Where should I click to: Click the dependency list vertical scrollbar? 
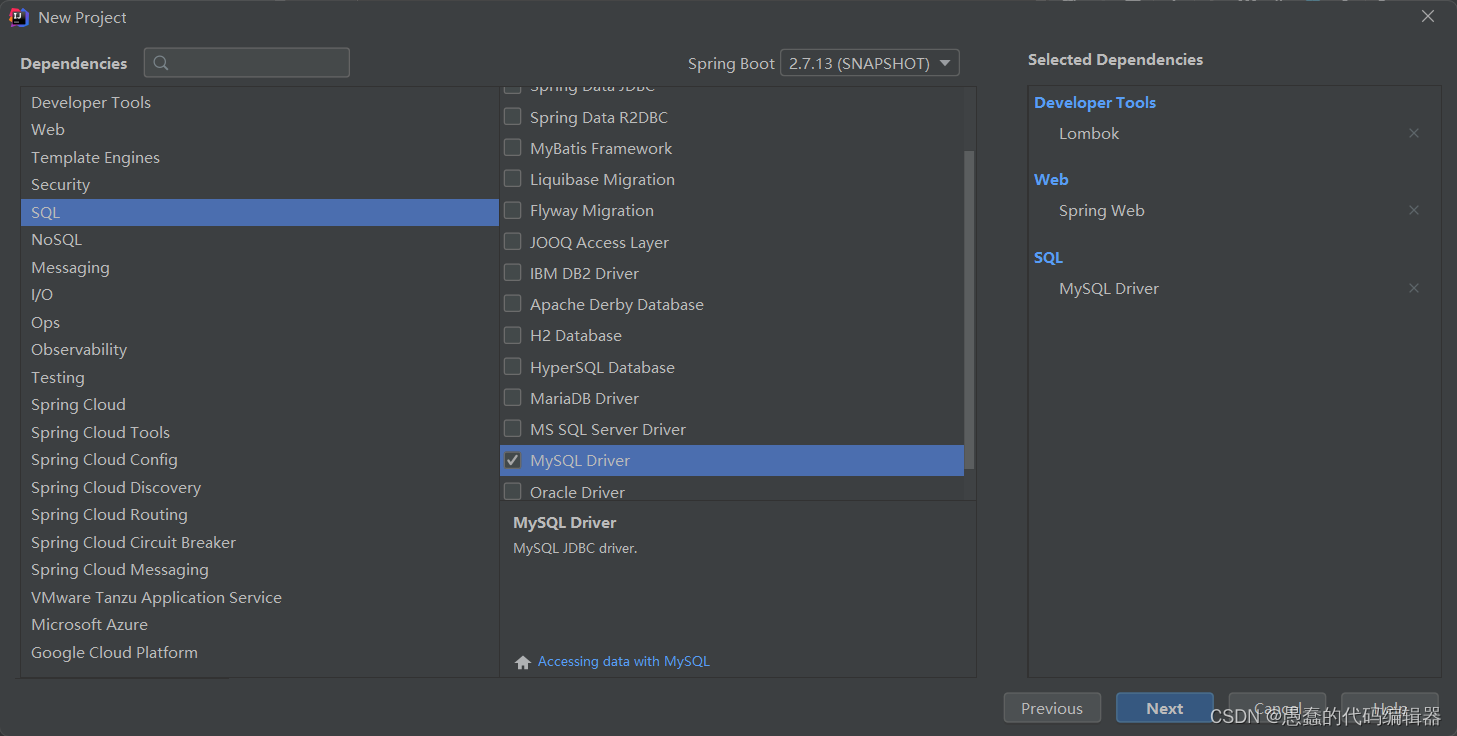969,310
